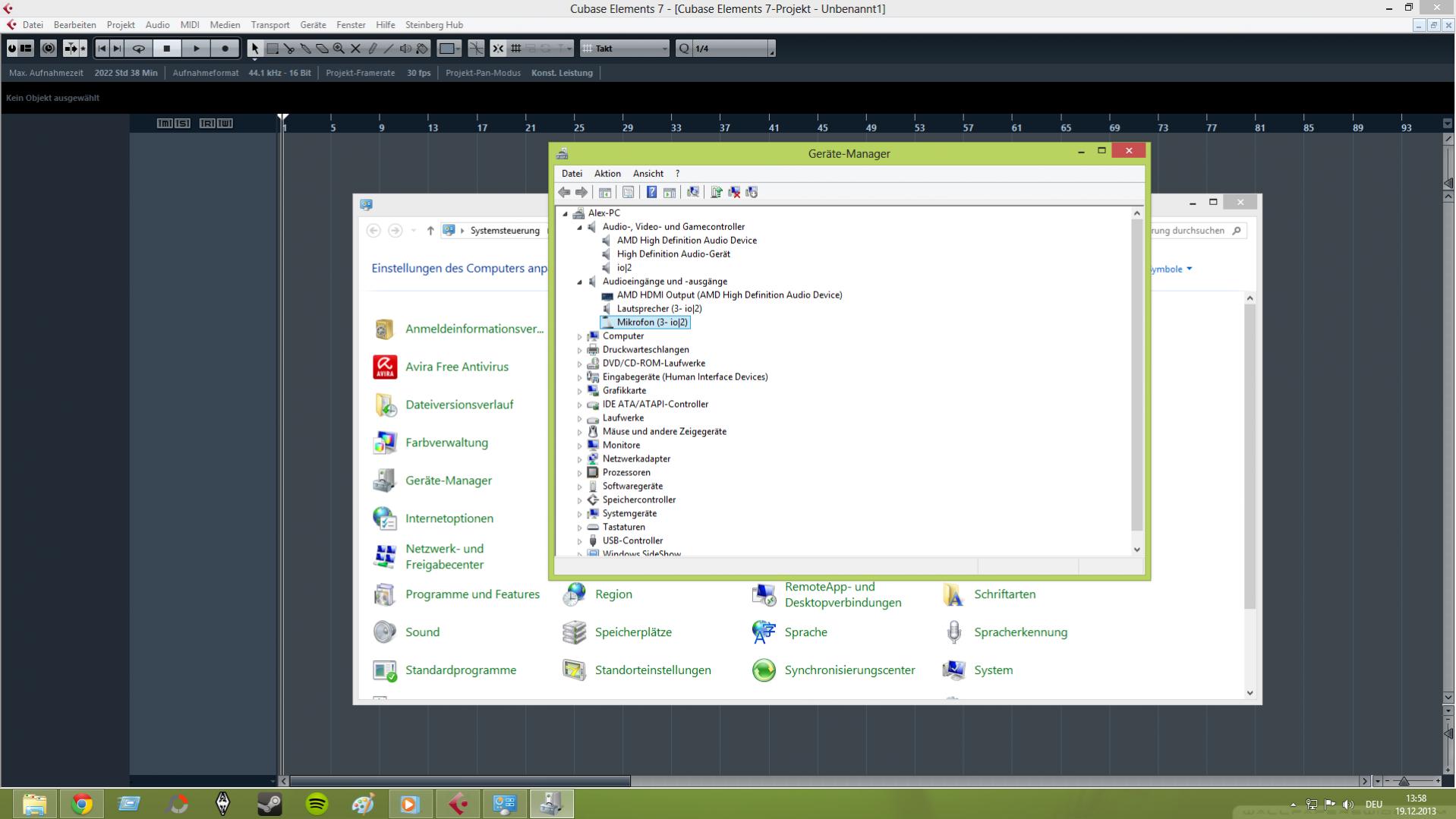Open the Ansicht menu in Geräte-Manager
Image resolution: width=1456 pixels, height=819 pixels.
pyautogui.click(x=648, y=174)
